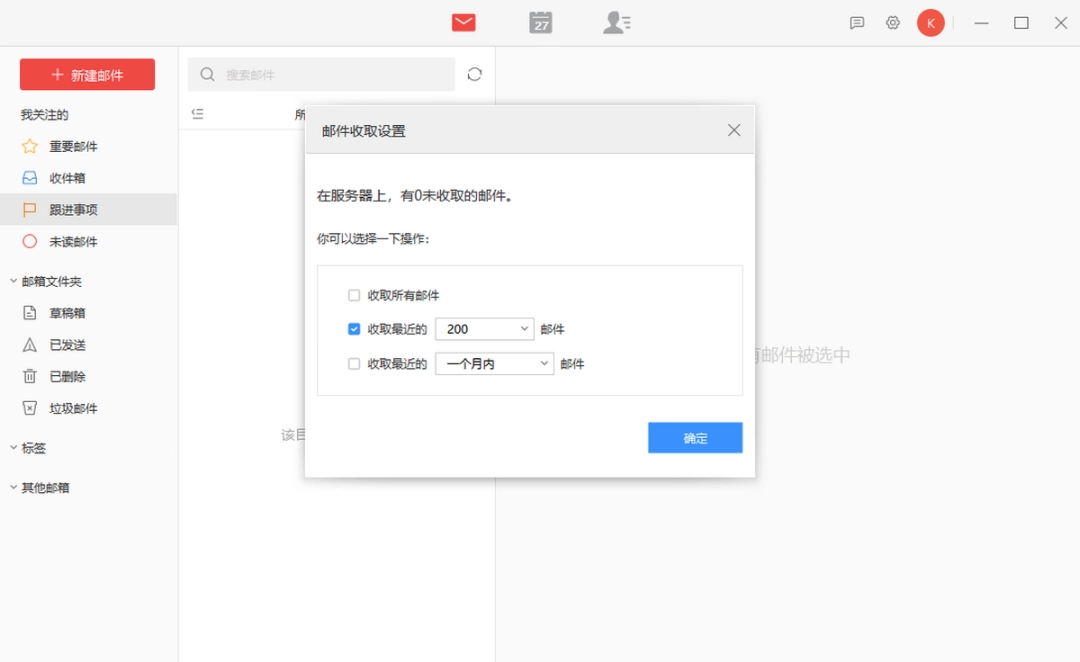Open the mail view envelope icon
Viewport: 1080px width, 662px height.
pos(464,23)
